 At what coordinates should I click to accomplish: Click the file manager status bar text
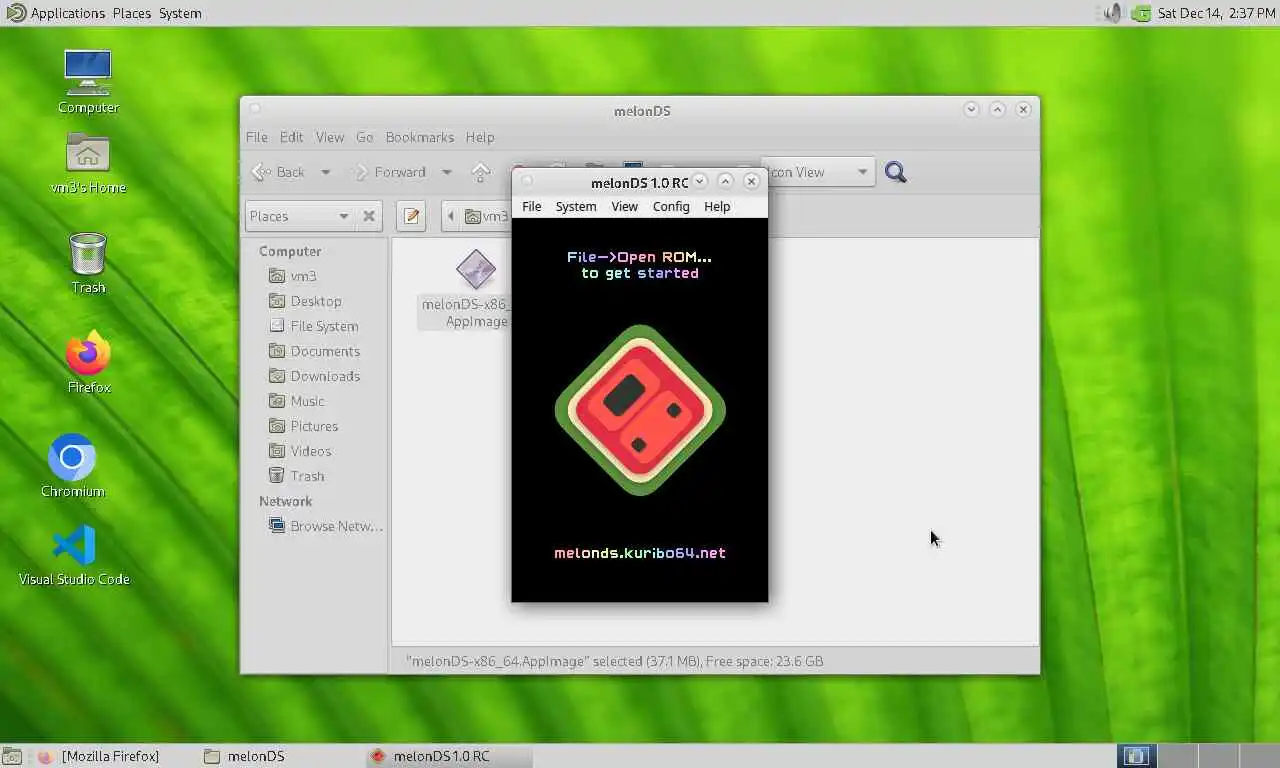615,661
